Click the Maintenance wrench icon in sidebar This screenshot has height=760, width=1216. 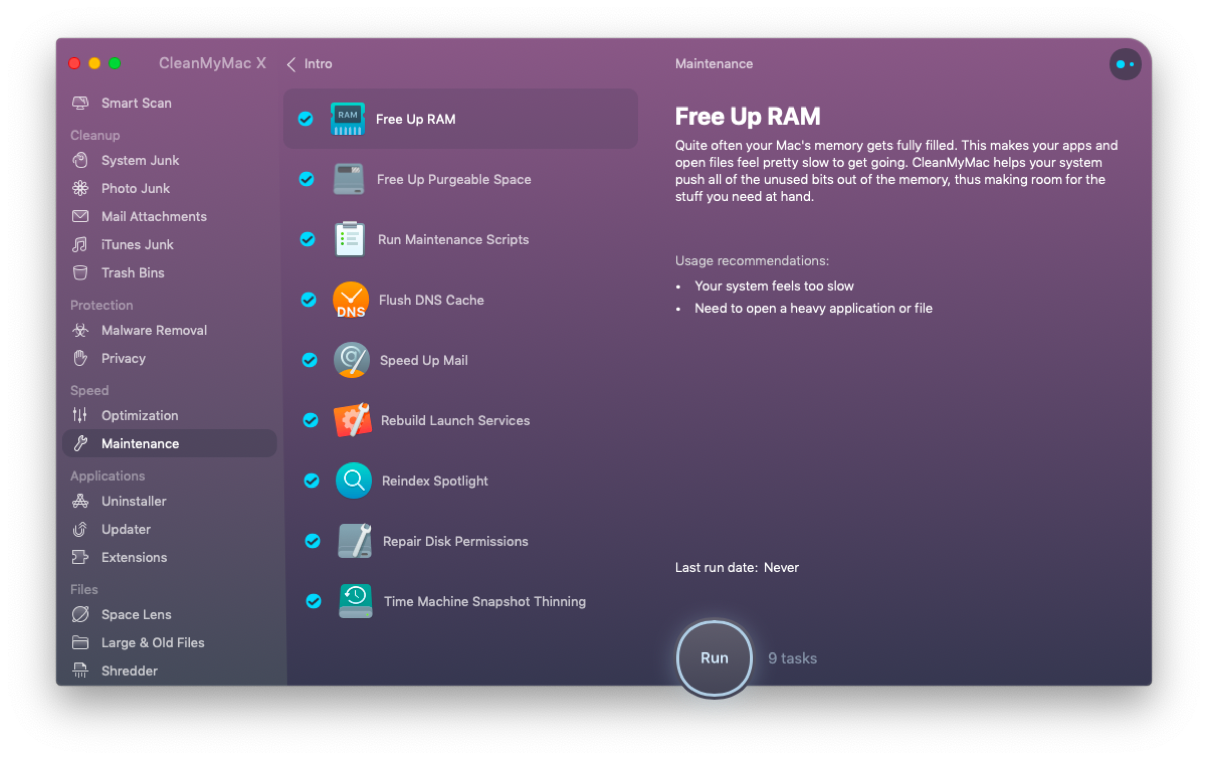81,443
